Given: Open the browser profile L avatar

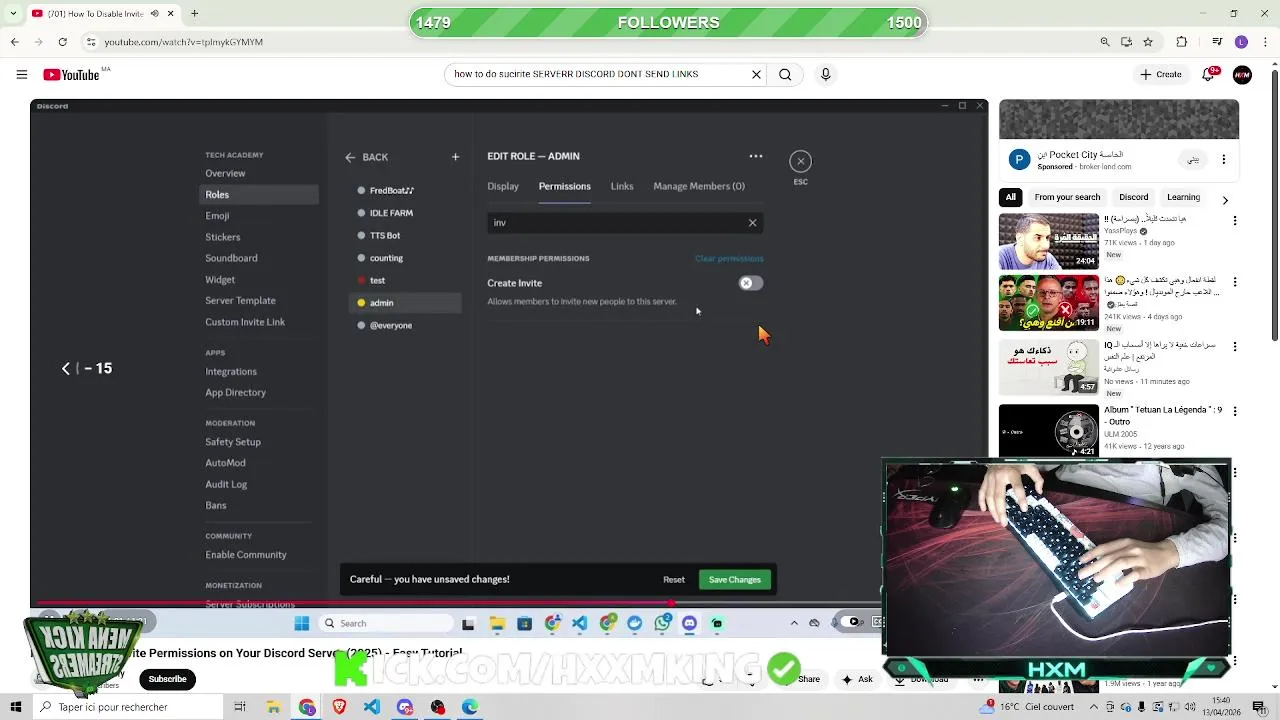Looking at the screenshot, I should pyautogui.click(x=1241, y=42).
